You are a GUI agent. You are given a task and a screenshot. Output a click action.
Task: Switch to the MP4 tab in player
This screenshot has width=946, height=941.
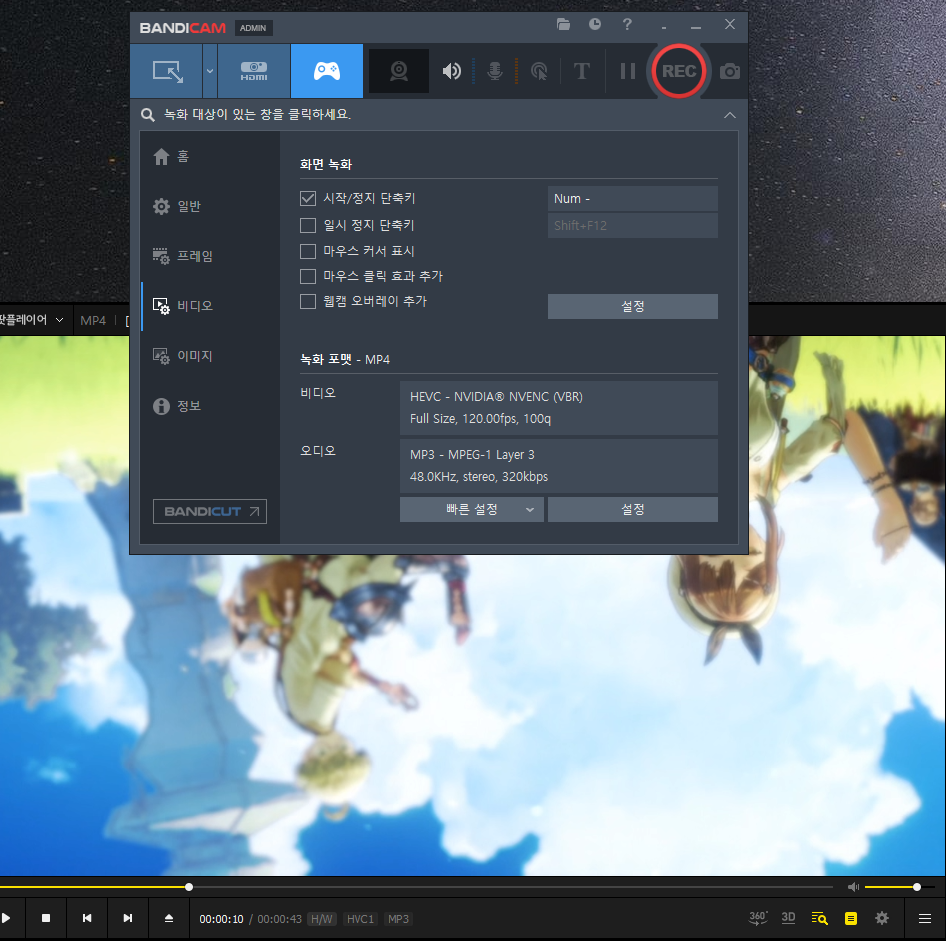pyautogui.click(x=93, y=320)
